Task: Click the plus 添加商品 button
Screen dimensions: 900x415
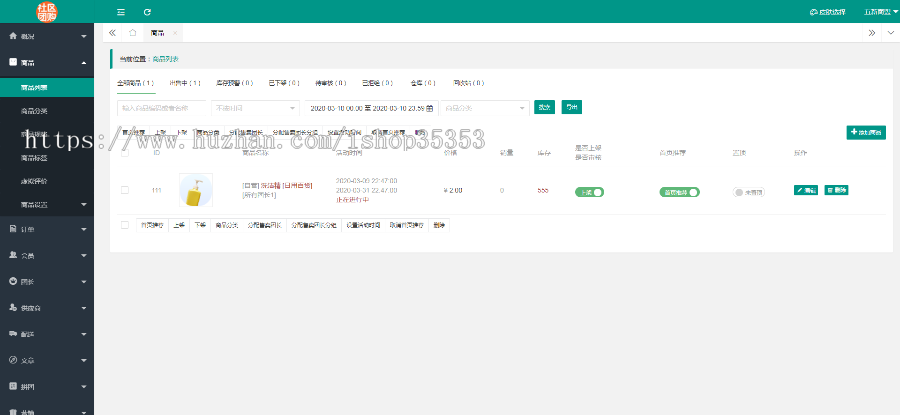Action: point(866,133)
